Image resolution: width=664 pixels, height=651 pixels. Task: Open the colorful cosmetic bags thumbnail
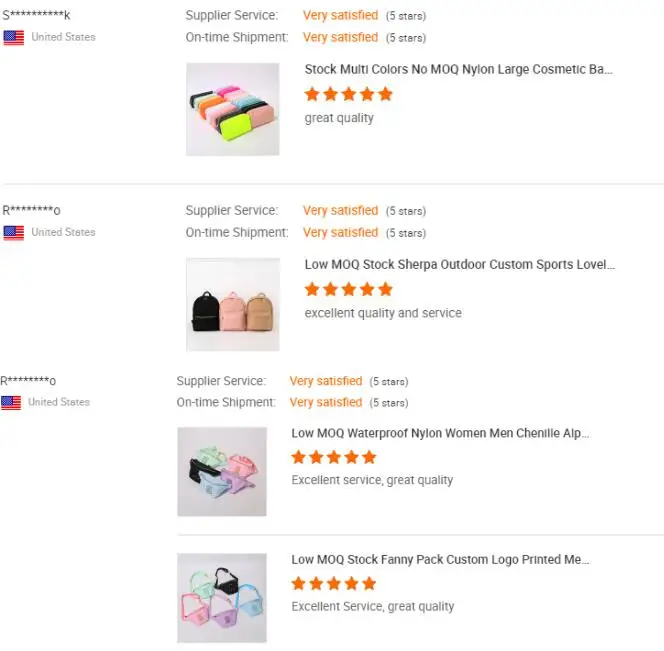coord(232,109)
